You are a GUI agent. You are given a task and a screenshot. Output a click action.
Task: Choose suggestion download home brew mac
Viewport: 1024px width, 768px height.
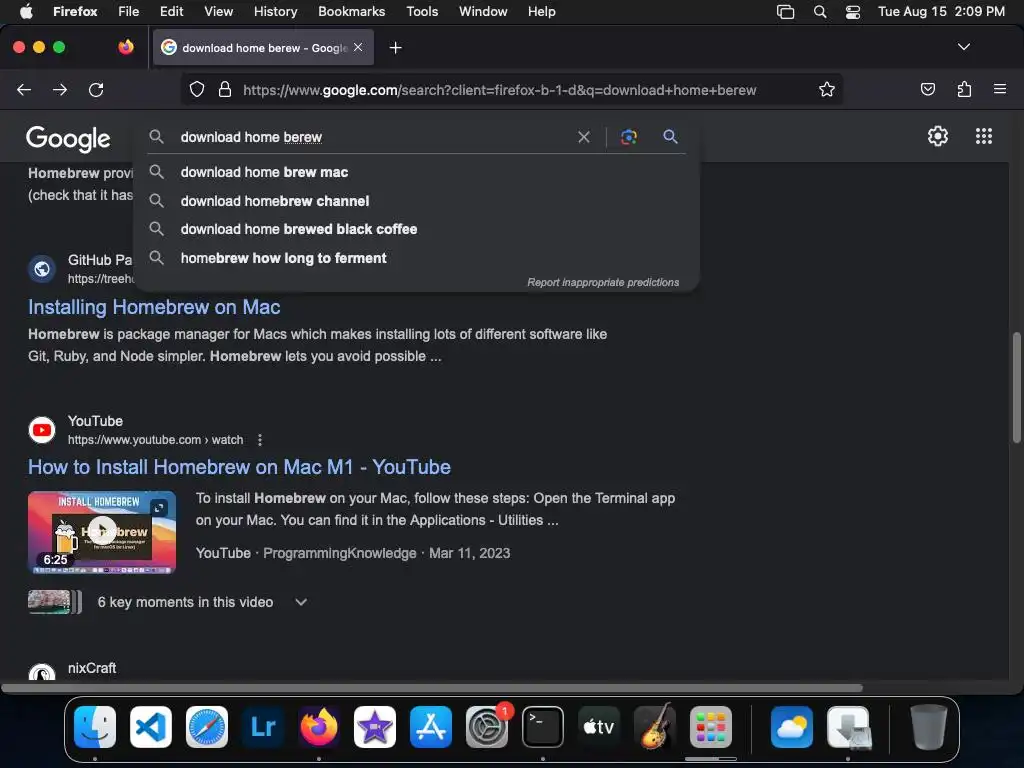pyautogui.click(x=416, y=172)
